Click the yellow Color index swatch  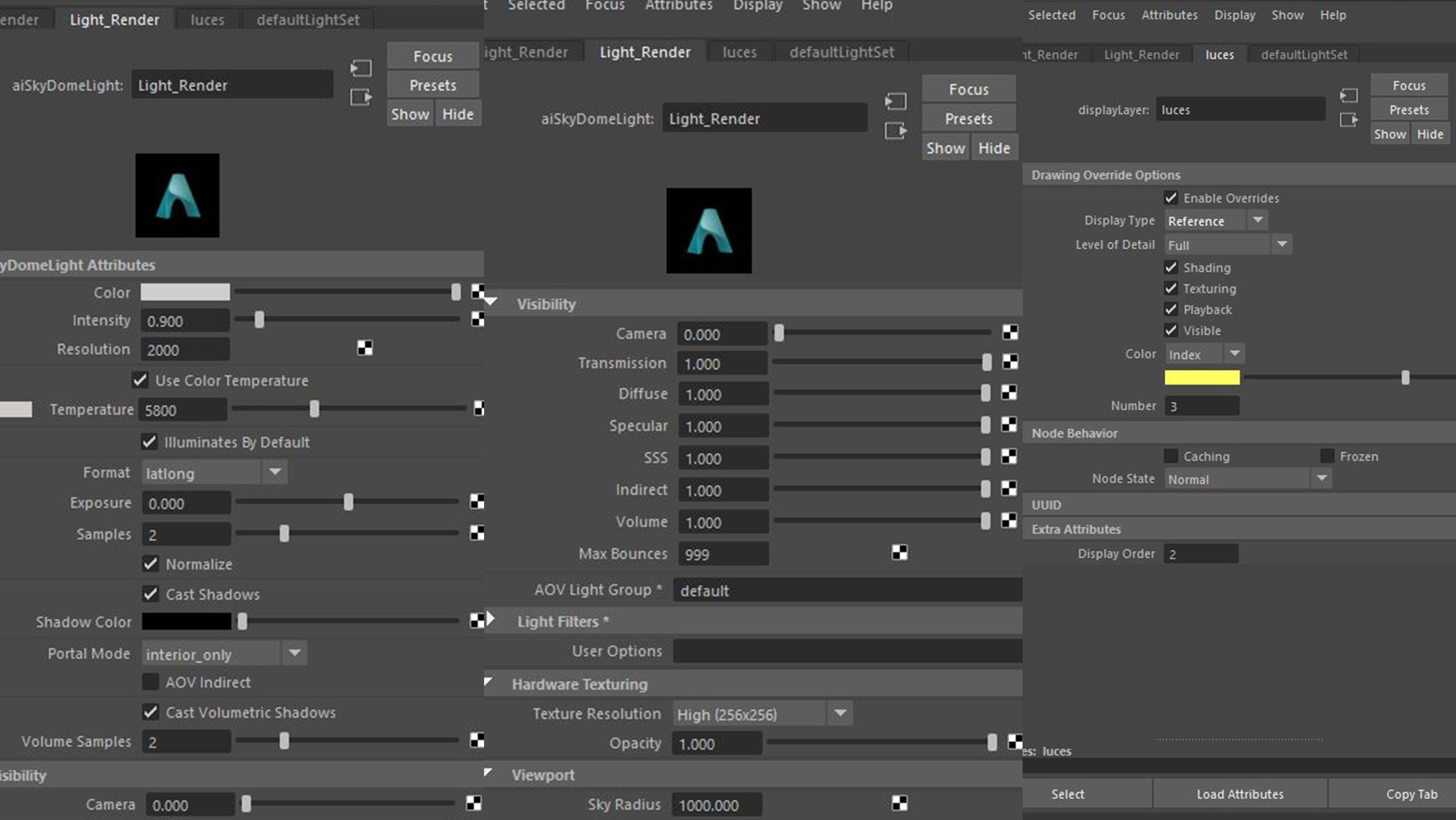pos(1202,377)
